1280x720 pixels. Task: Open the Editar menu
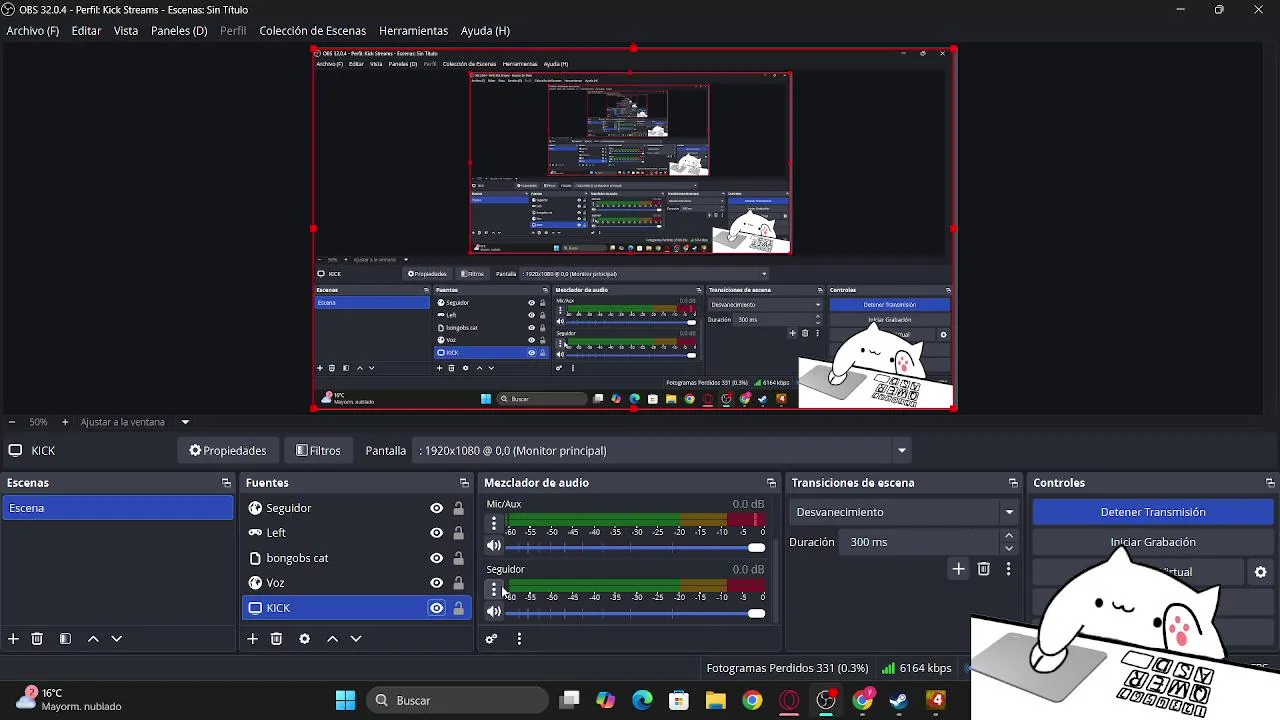point(86,31)
